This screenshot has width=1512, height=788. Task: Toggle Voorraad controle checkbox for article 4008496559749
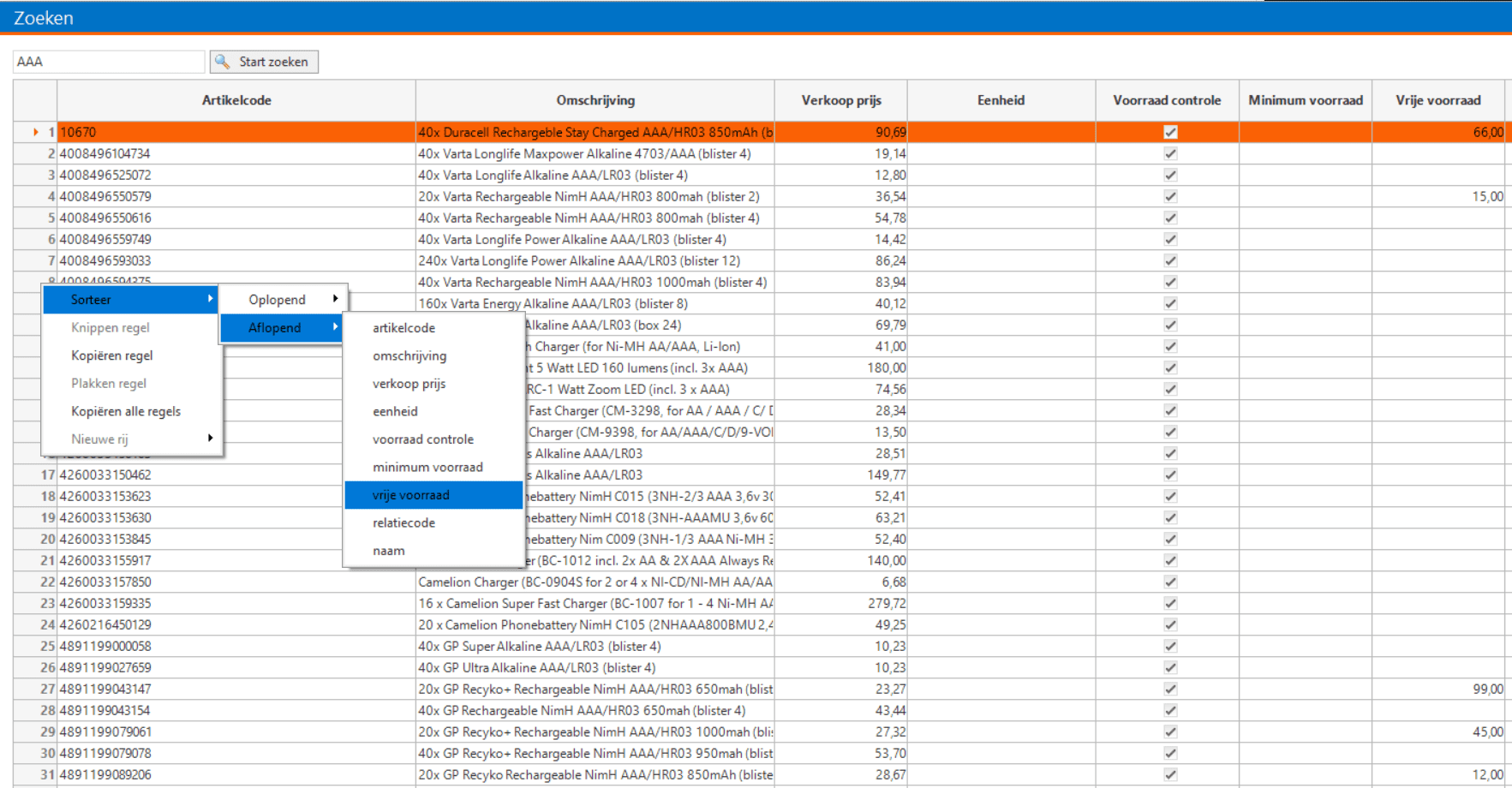1170,239
